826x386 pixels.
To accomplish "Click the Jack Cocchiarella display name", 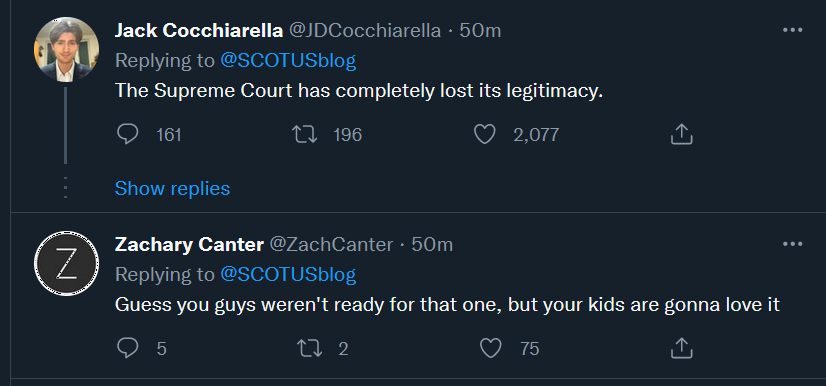I will pos(199,31).
